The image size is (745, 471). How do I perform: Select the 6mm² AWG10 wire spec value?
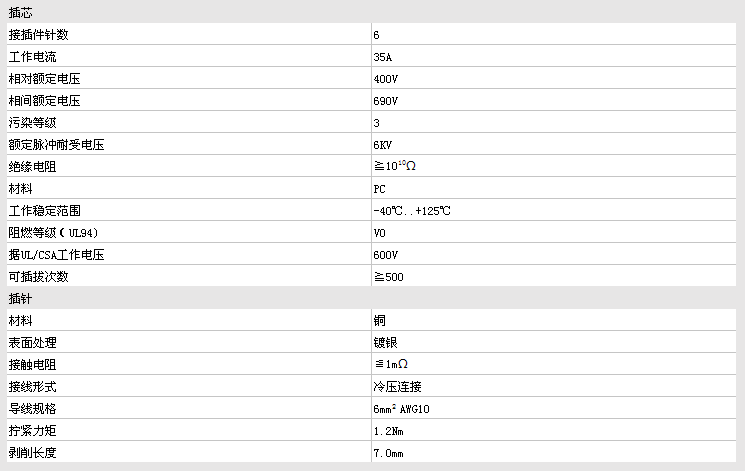[402, 409]
